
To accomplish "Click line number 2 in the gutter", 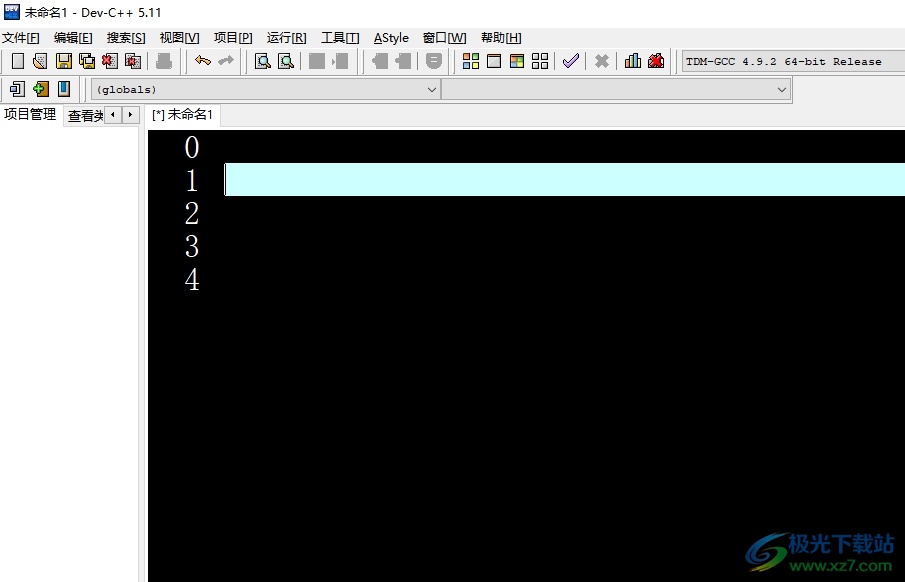I will point(192,214).
